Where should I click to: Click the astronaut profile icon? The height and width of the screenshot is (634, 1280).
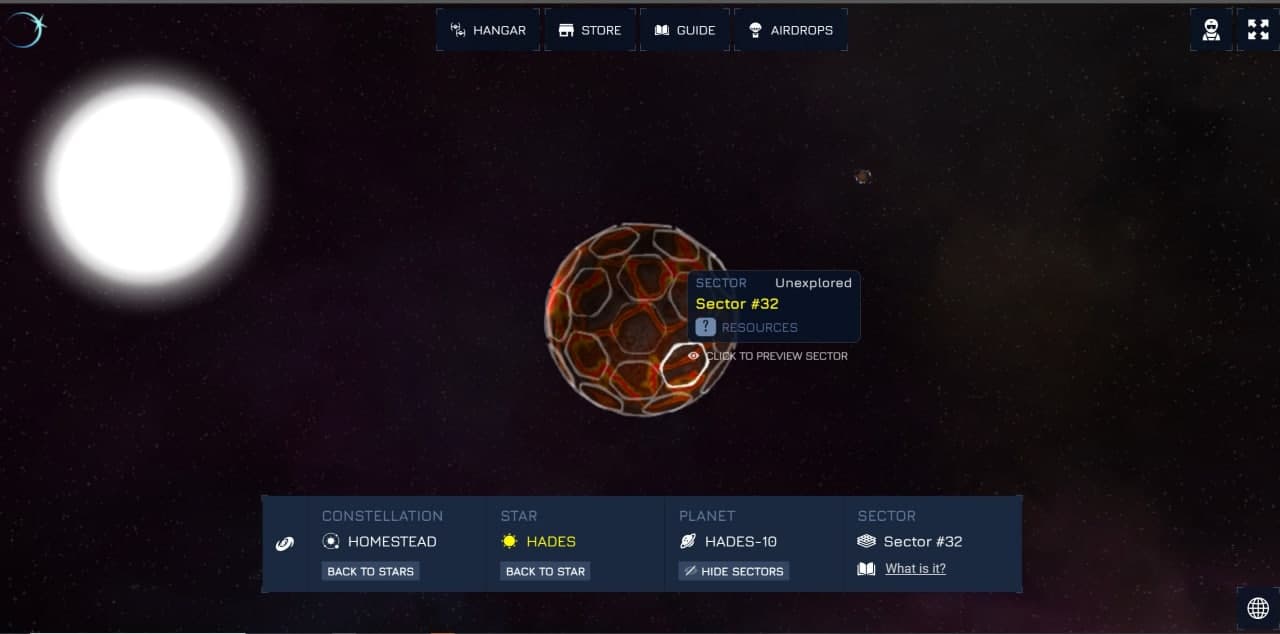[1211, 30]
